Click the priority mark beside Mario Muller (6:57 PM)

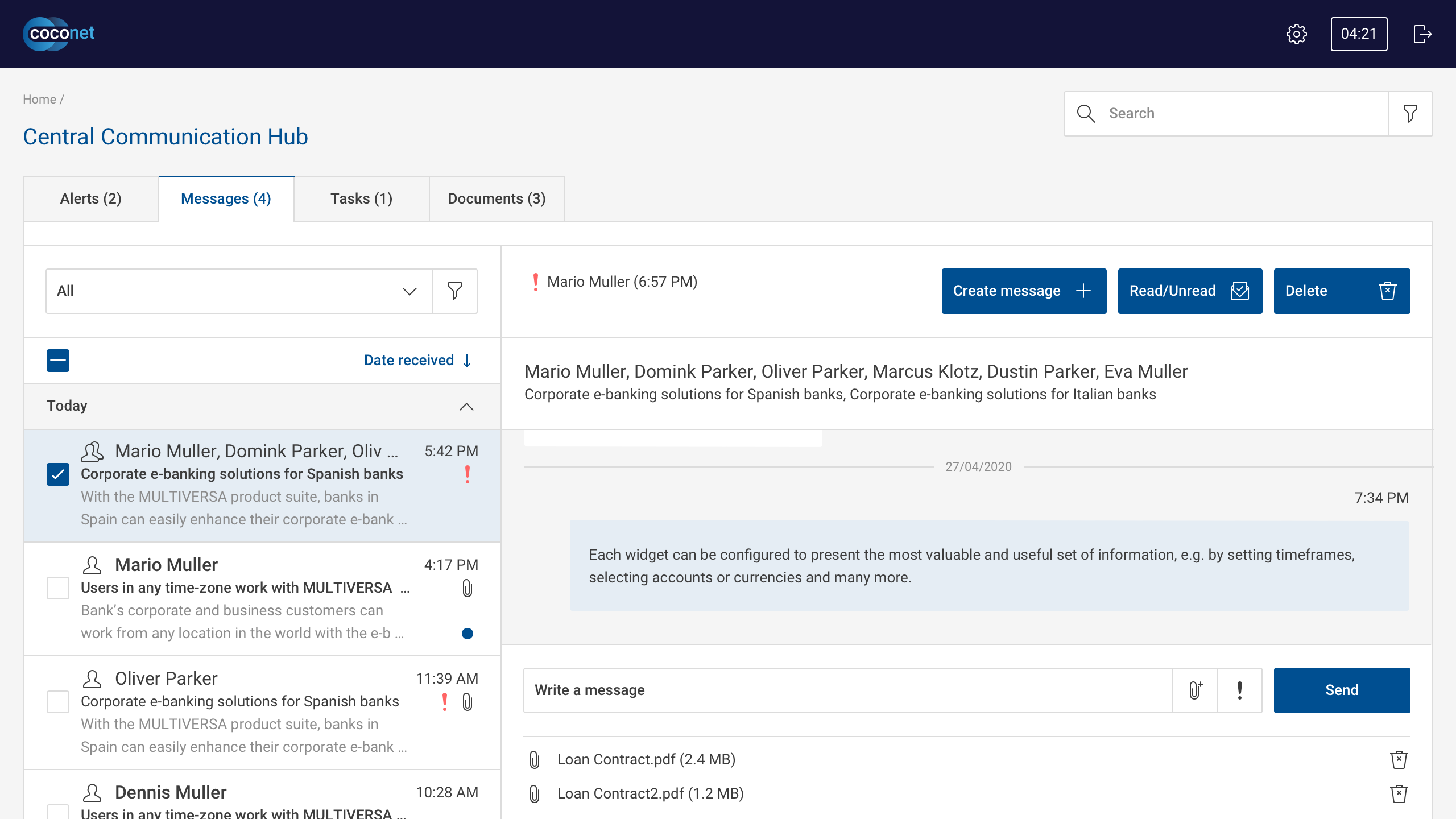pyautogui.click(x=535, y=282)
